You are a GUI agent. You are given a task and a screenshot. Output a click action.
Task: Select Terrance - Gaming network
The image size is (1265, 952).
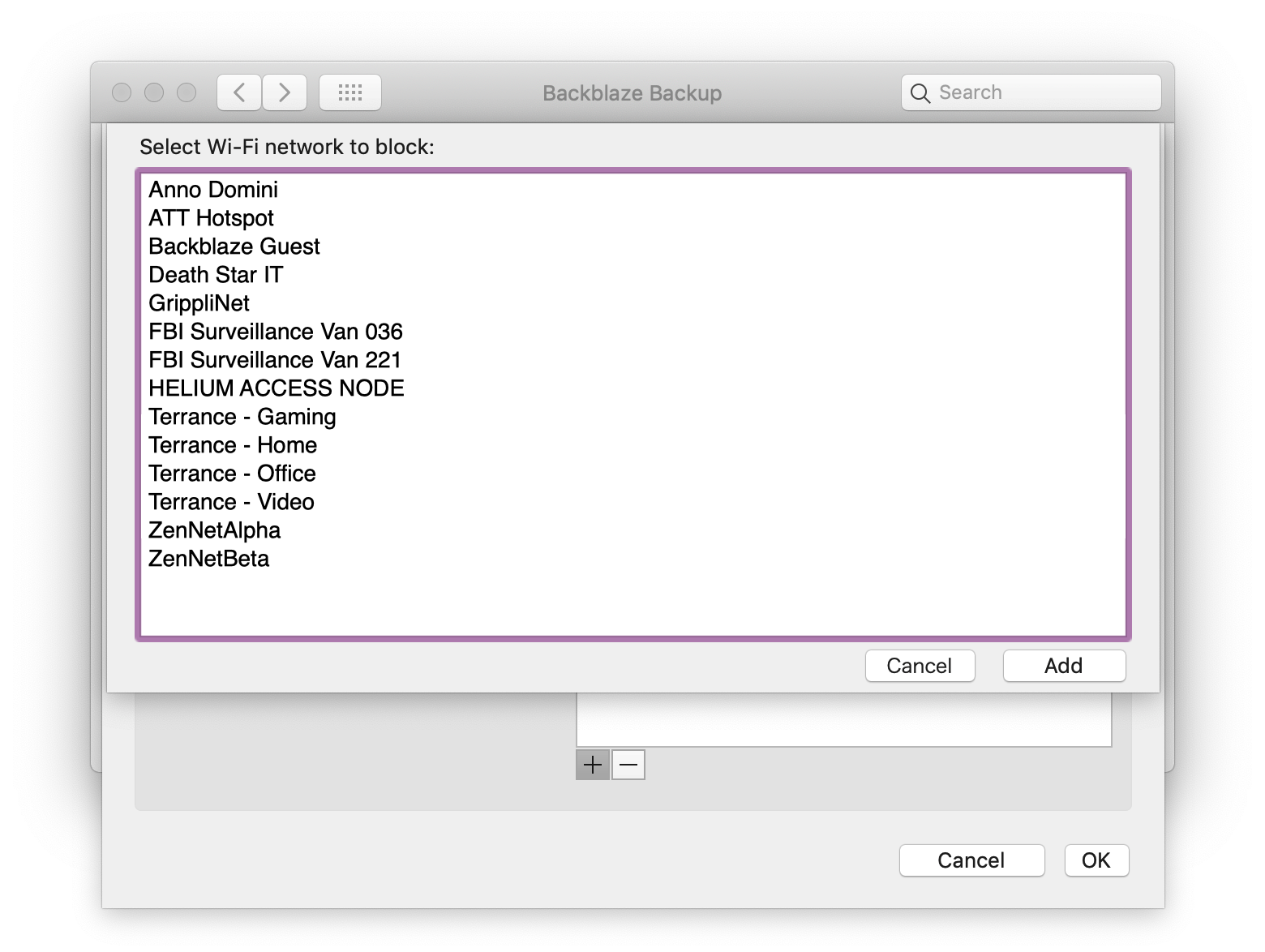(x=632, y=417)
